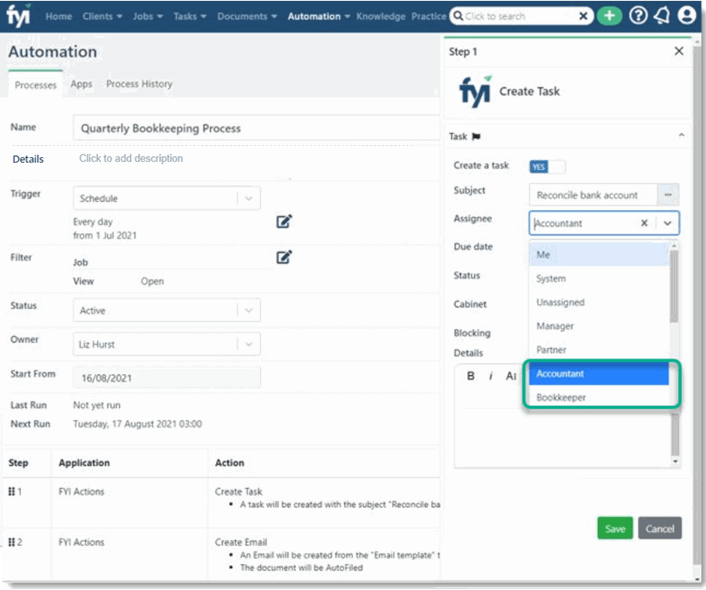706x590 pixels.
Task: Click the Subject field ellipsis button
Action: pyautogui.click(x=668, y=195)
